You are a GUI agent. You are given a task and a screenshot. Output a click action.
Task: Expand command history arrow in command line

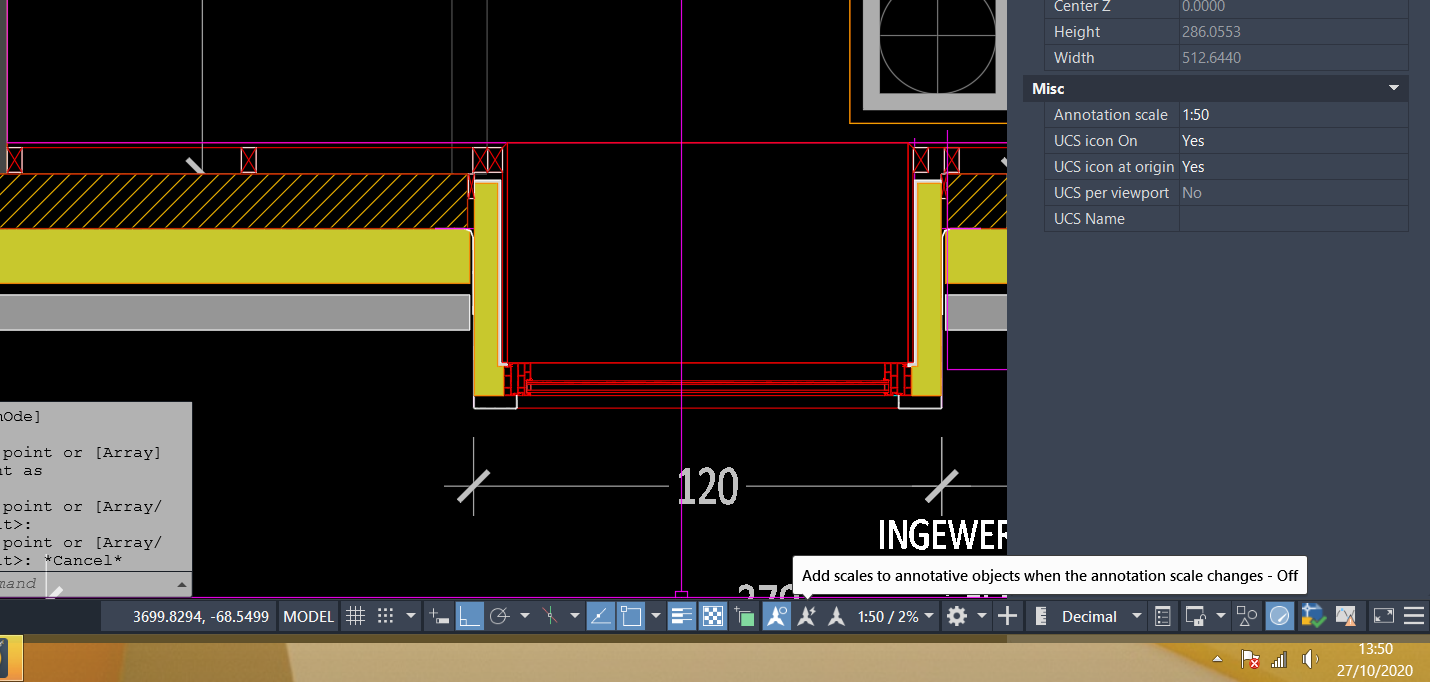pyautogui.click(x=181, y=584)
